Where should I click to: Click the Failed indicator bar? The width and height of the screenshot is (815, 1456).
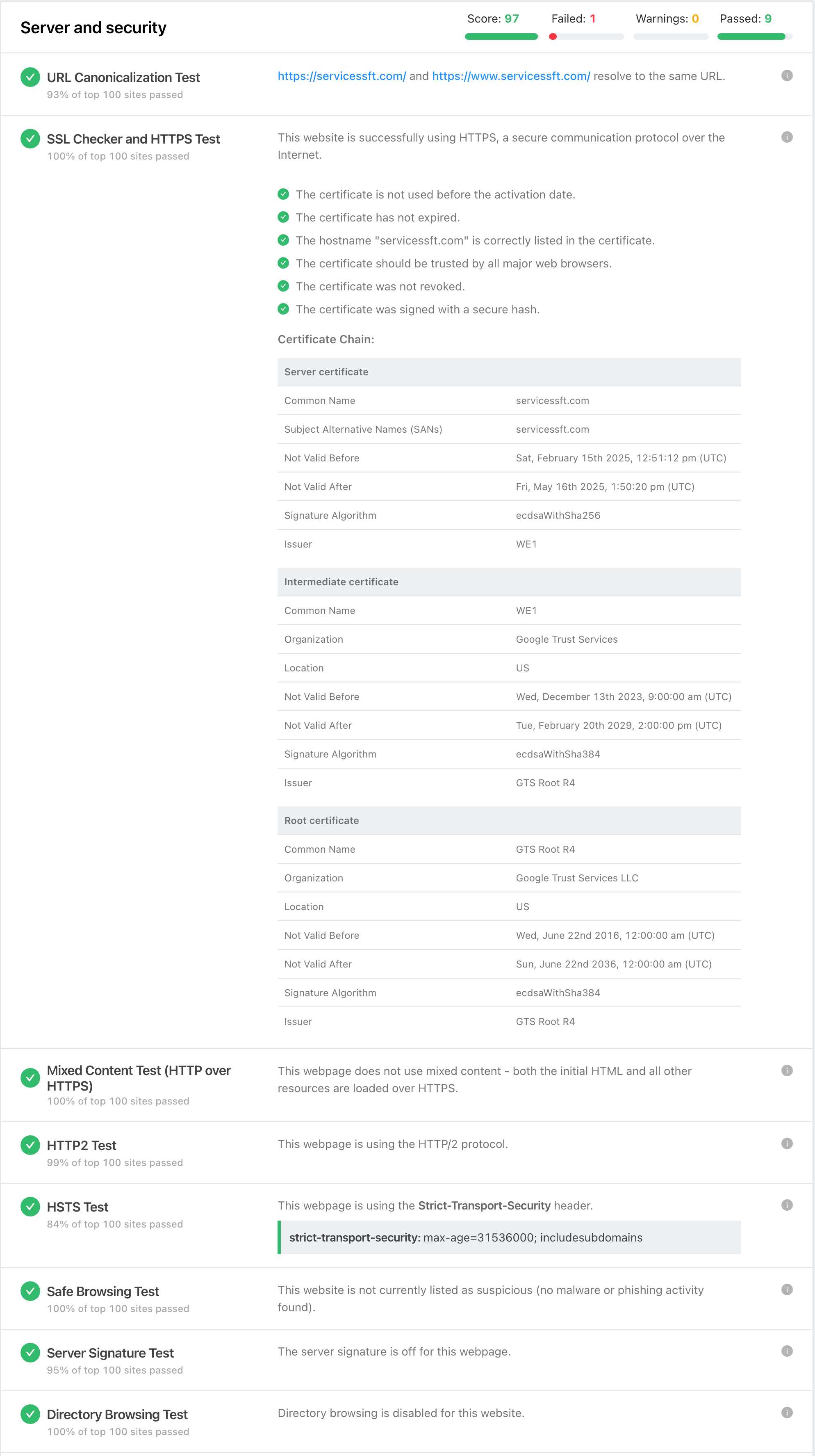587,37
